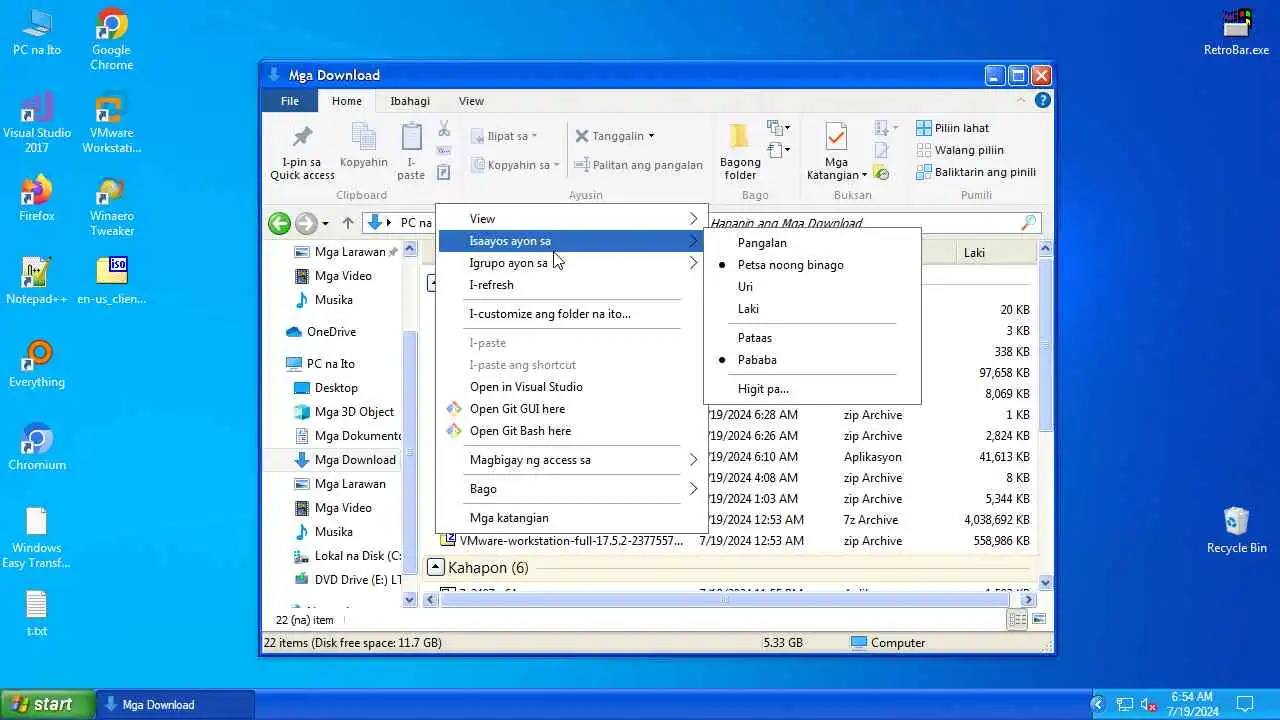The image size is (1280, 720).
Task: Open the Ilipat sa dropdown
Action: pyautogui.click(x=505, y=136)
